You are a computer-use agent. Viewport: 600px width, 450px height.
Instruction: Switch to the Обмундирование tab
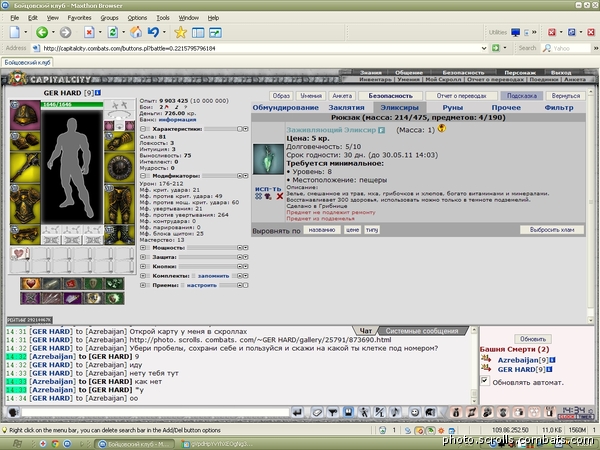(285, 108)
